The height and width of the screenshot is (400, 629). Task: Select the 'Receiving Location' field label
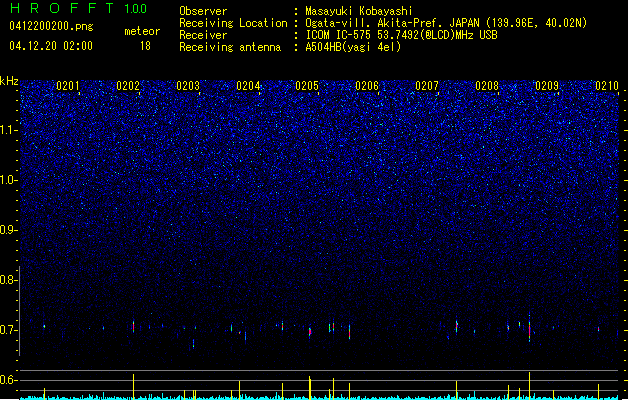233,23
